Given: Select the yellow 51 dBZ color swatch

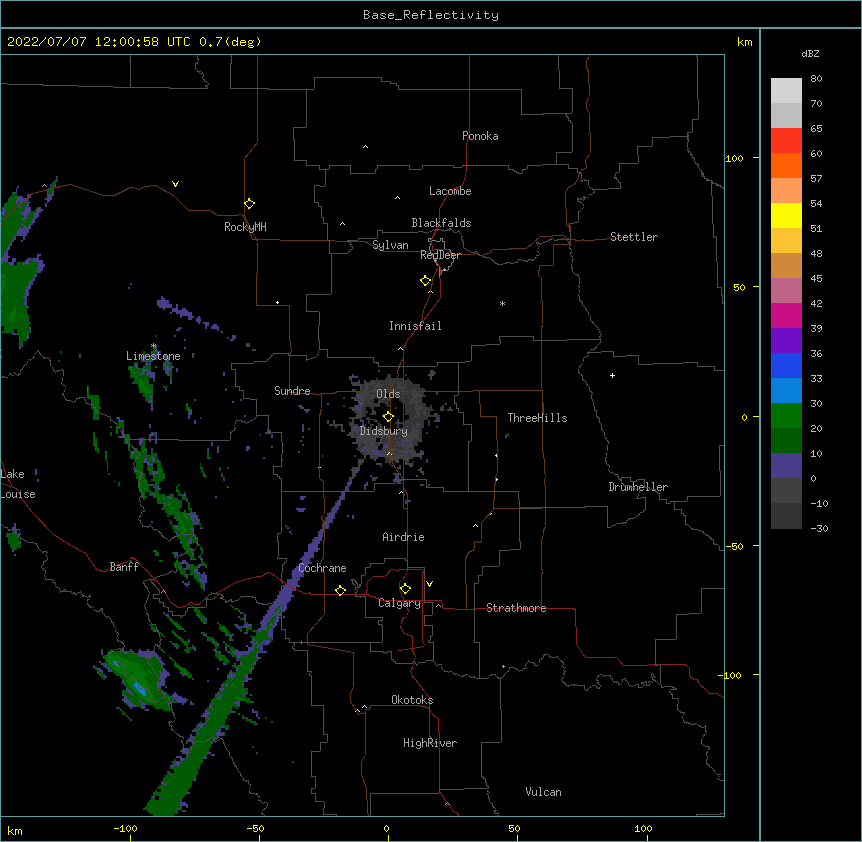Looking at the screenshot, I should (x=786, y=215).
